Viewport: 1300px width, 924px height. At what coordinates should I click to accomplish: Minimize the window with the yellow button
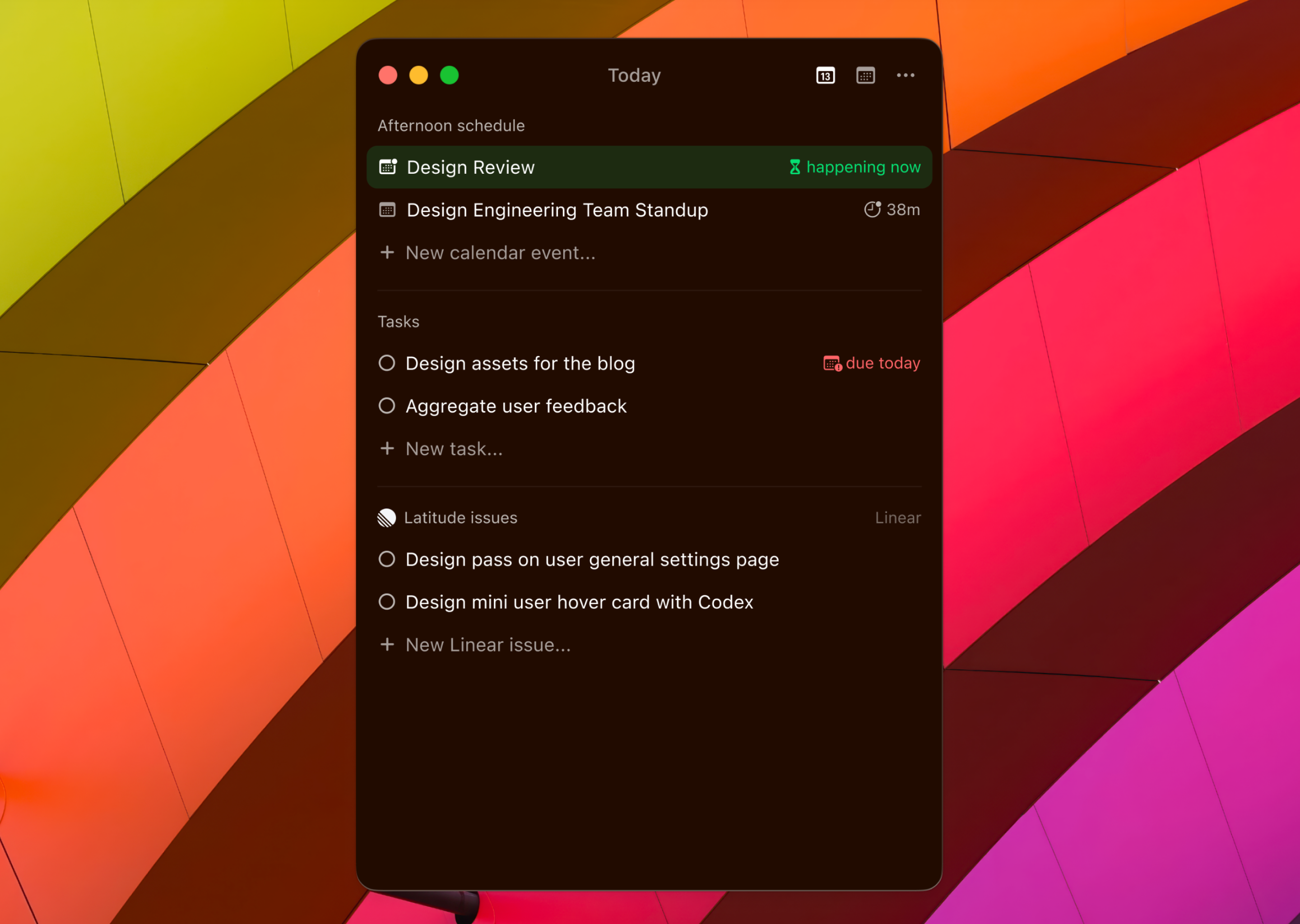[418, 75]
